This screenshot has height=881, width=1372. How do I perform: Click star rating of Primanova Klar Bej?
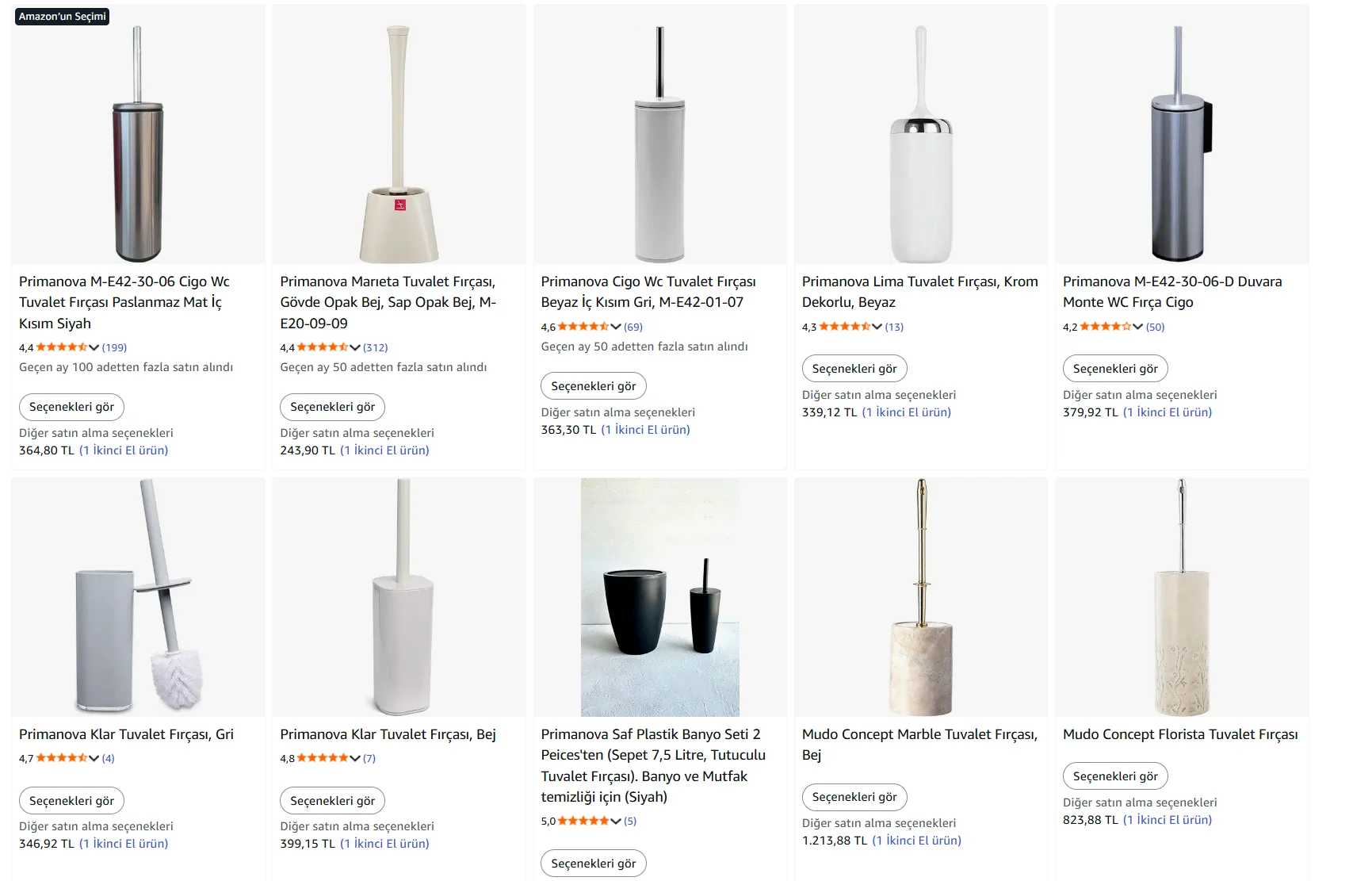tap(322, 758)
